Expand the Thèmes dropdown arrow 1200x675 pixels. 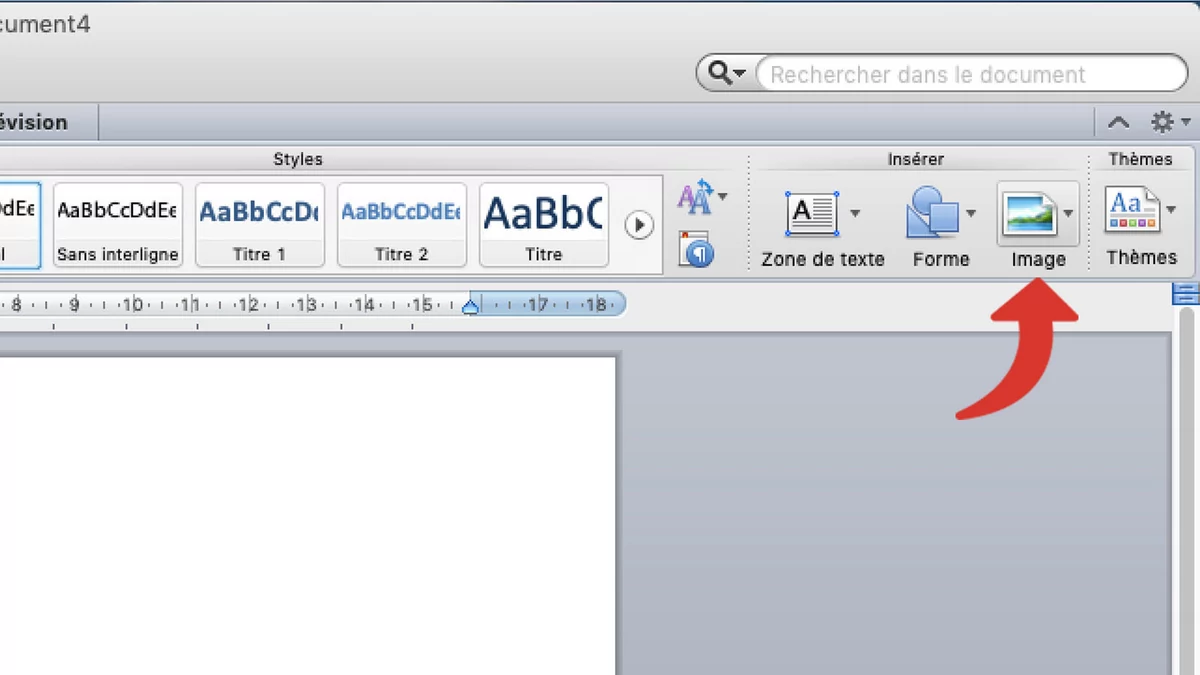pyautogui.click(x=1171, y=210)
